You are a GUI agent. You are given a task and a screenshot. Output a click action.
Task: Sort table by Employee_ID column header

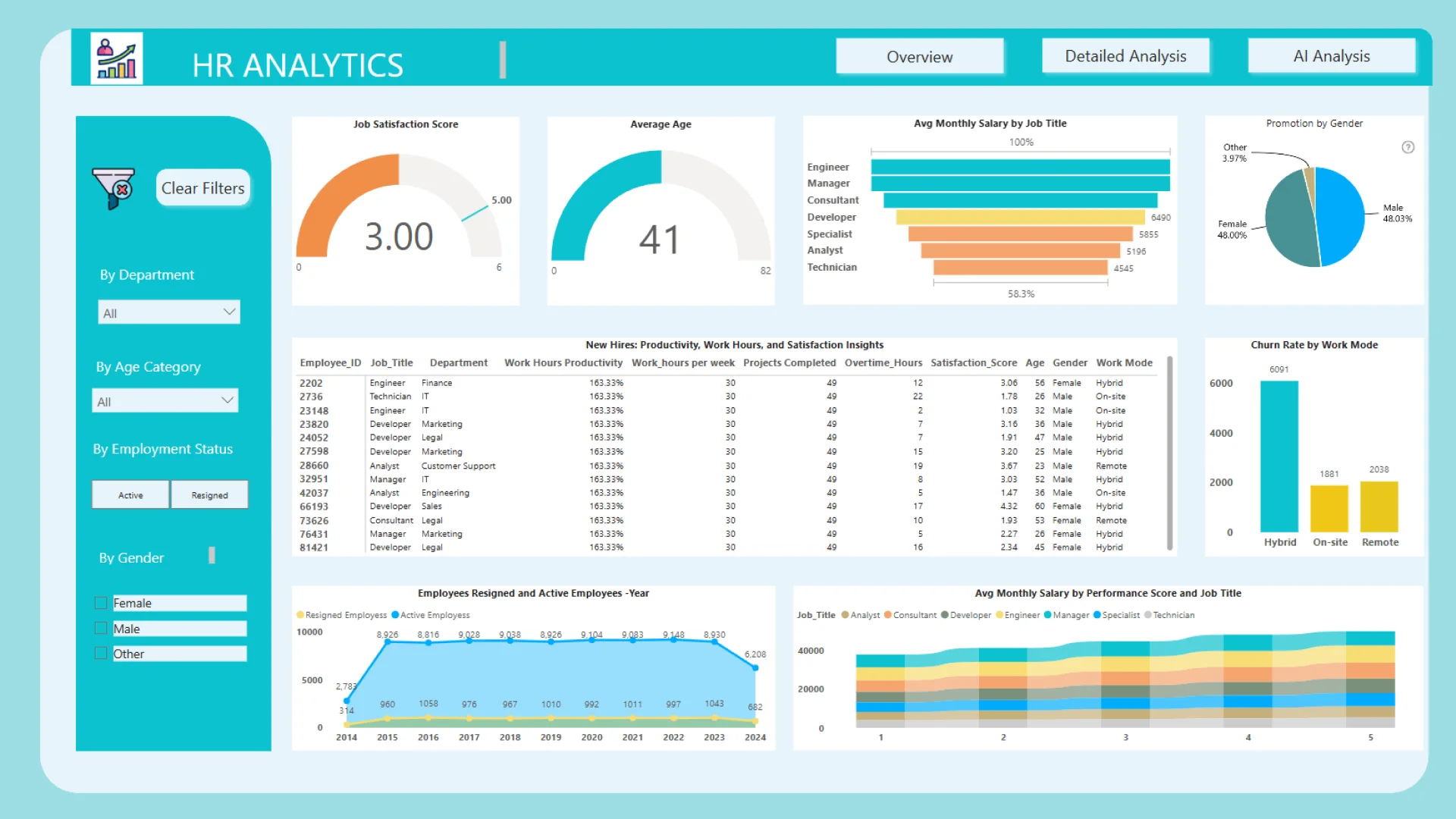point(330,362)
